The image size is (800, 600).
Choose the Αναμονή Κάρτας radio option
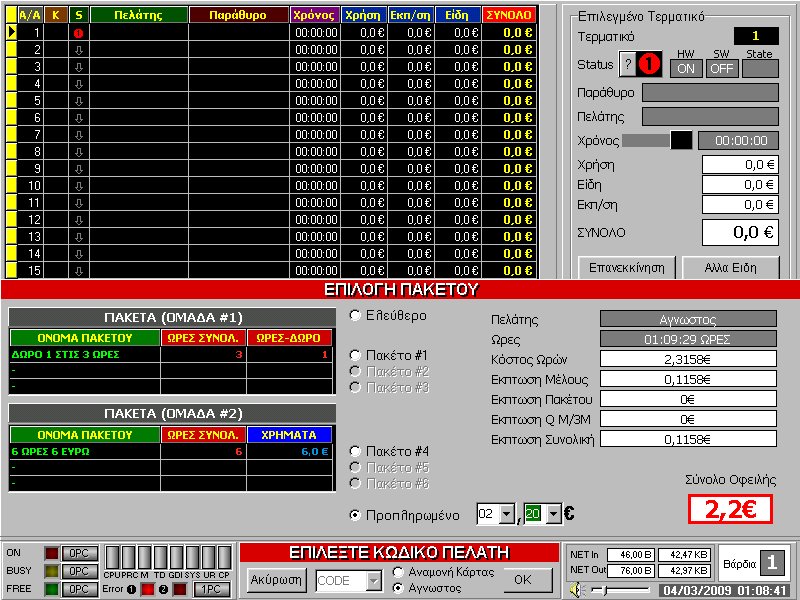click(400, 572)
